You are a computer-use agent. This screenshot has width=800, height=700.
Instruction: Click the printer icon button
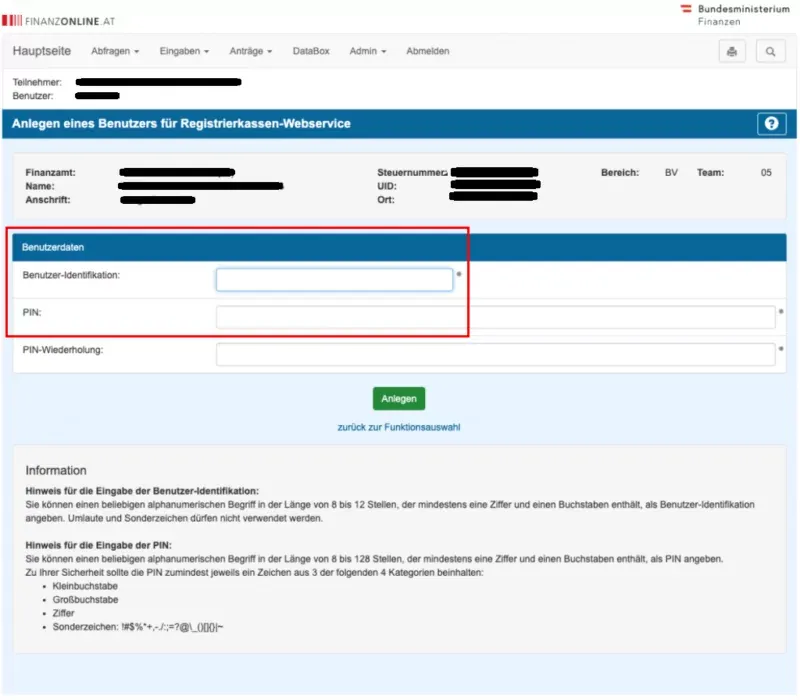732,51
